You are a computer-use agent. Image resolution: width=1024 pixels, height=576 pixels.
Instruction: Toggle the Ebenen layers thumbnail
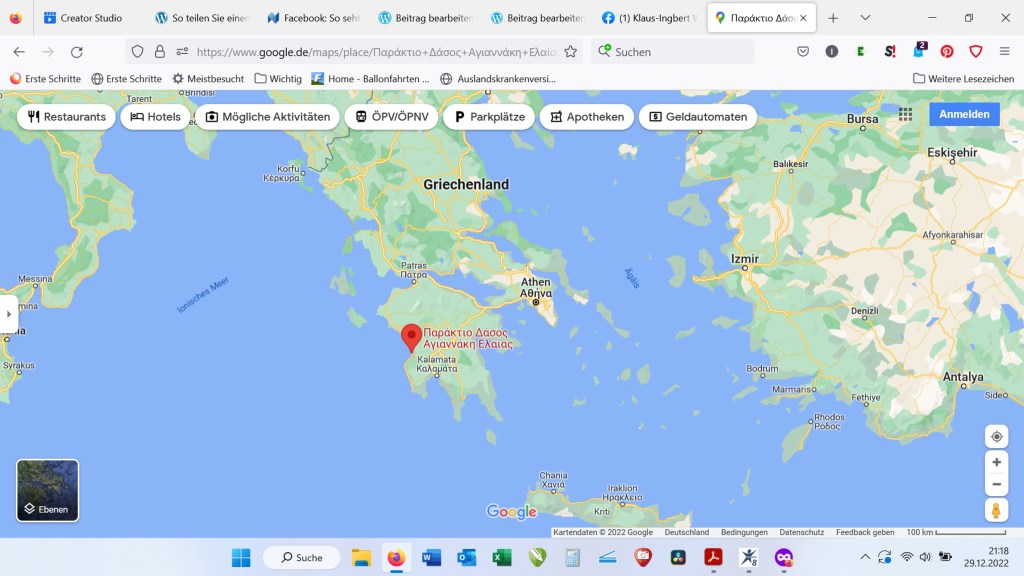[47, 490]
